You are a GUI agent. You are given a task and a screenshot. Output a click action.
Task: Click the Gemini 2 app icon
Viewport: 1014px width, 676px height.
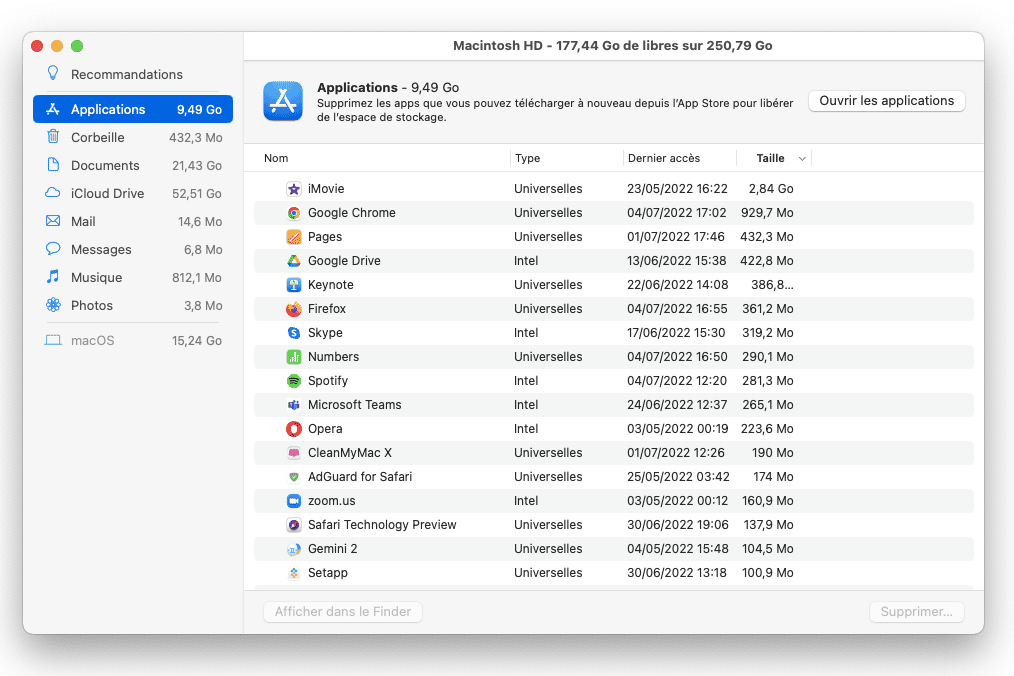[294, 549]
